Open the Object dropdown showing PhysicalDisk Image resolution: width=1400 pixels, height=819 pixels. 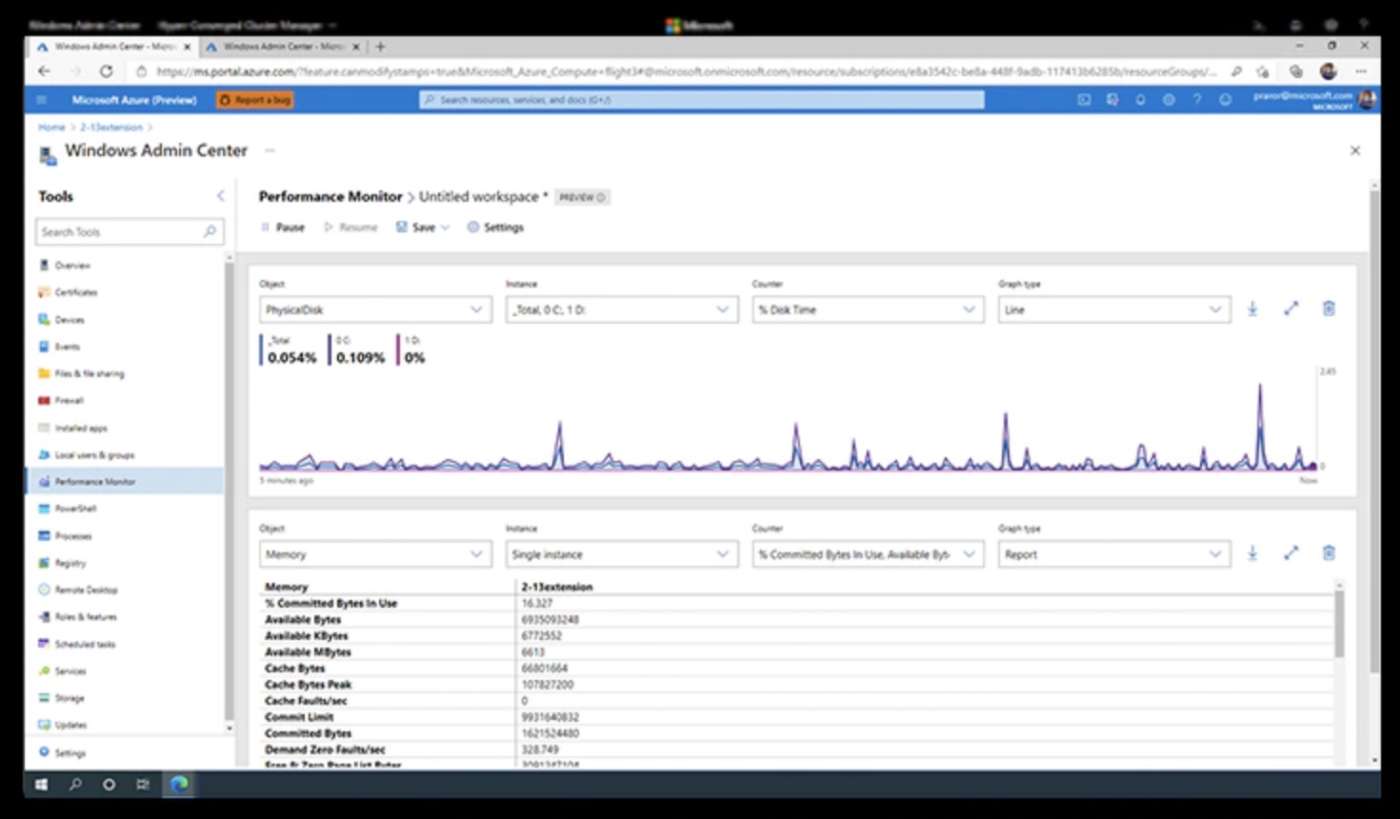(x=375, y=310)
